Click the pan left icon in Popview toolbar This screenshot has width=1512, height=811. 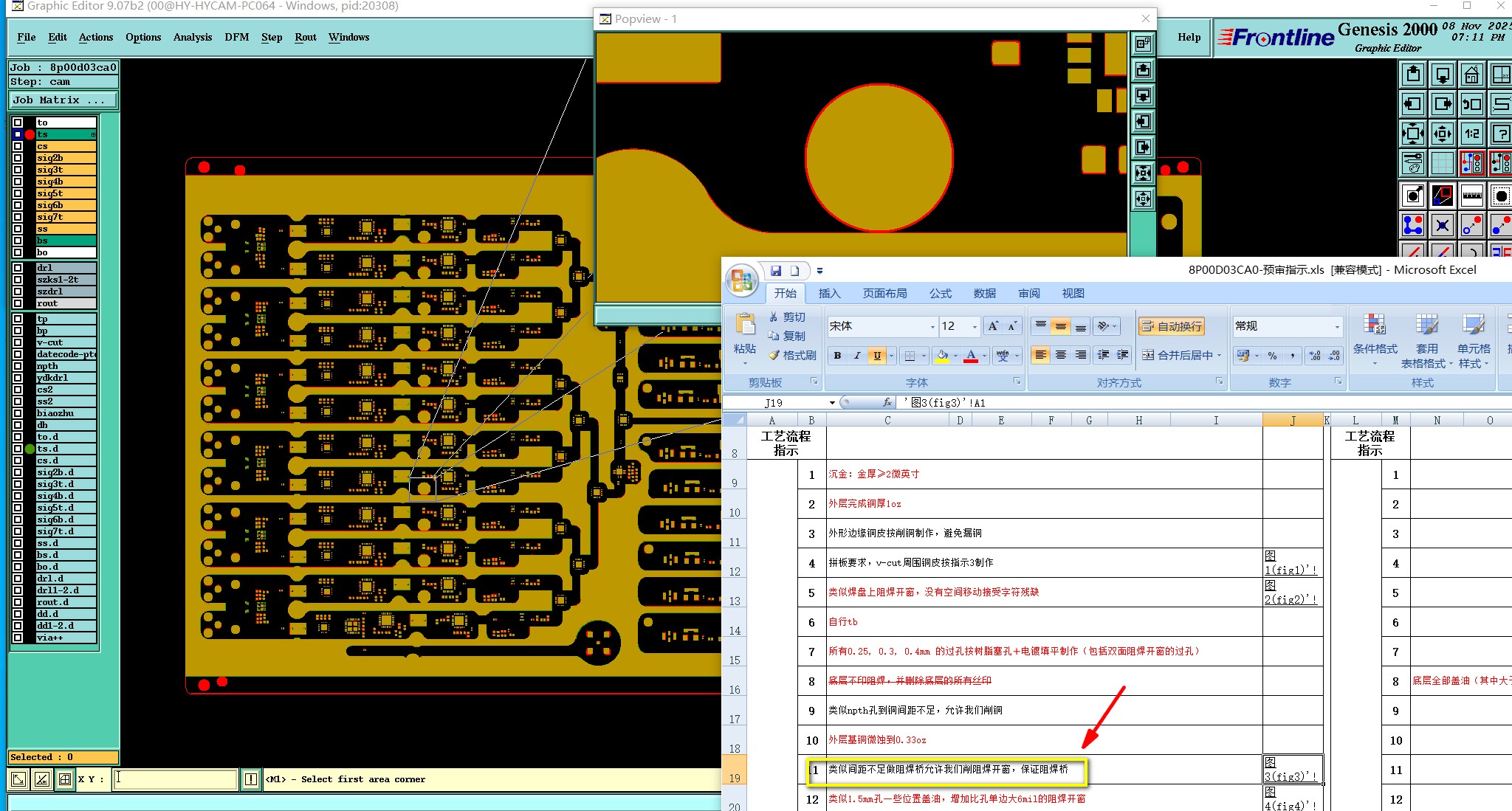1143,122
